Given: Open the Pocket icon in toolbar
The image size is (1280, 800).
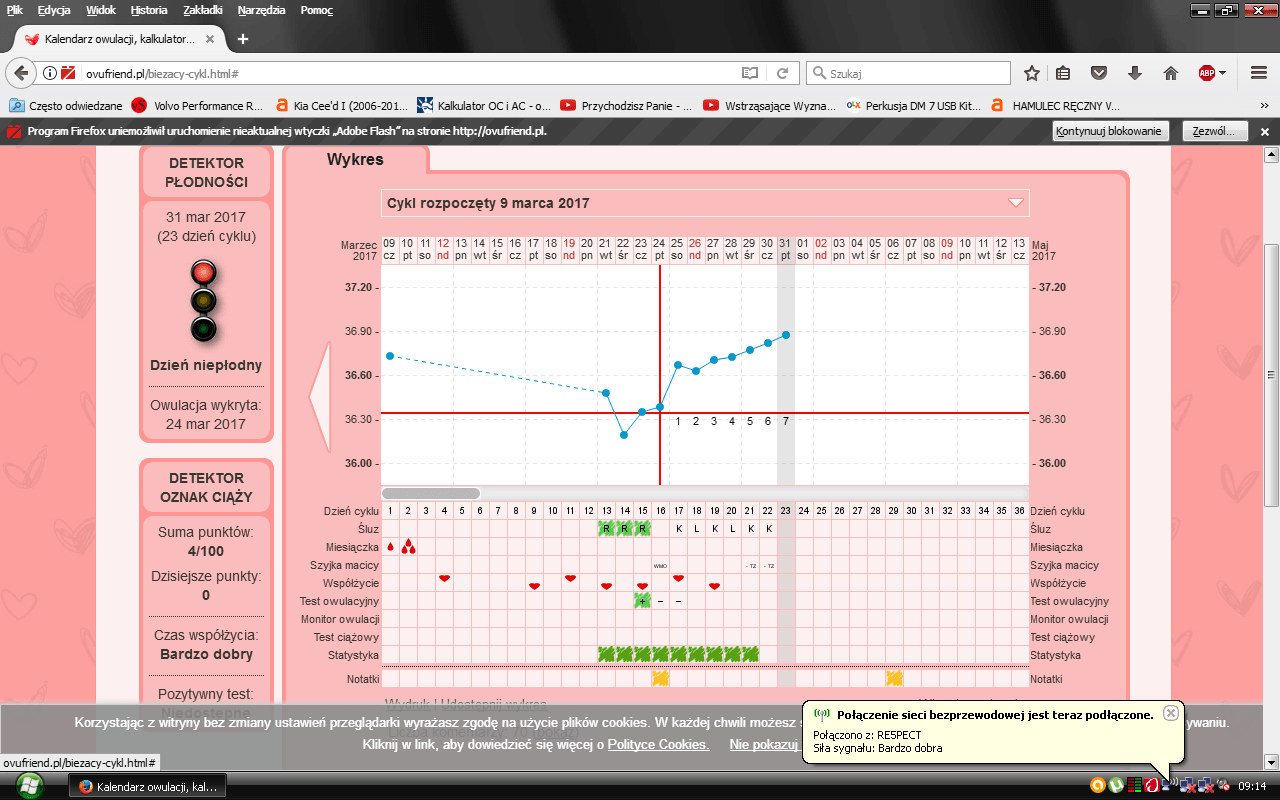Looking at the screenshot, I should click(1098, 73).
